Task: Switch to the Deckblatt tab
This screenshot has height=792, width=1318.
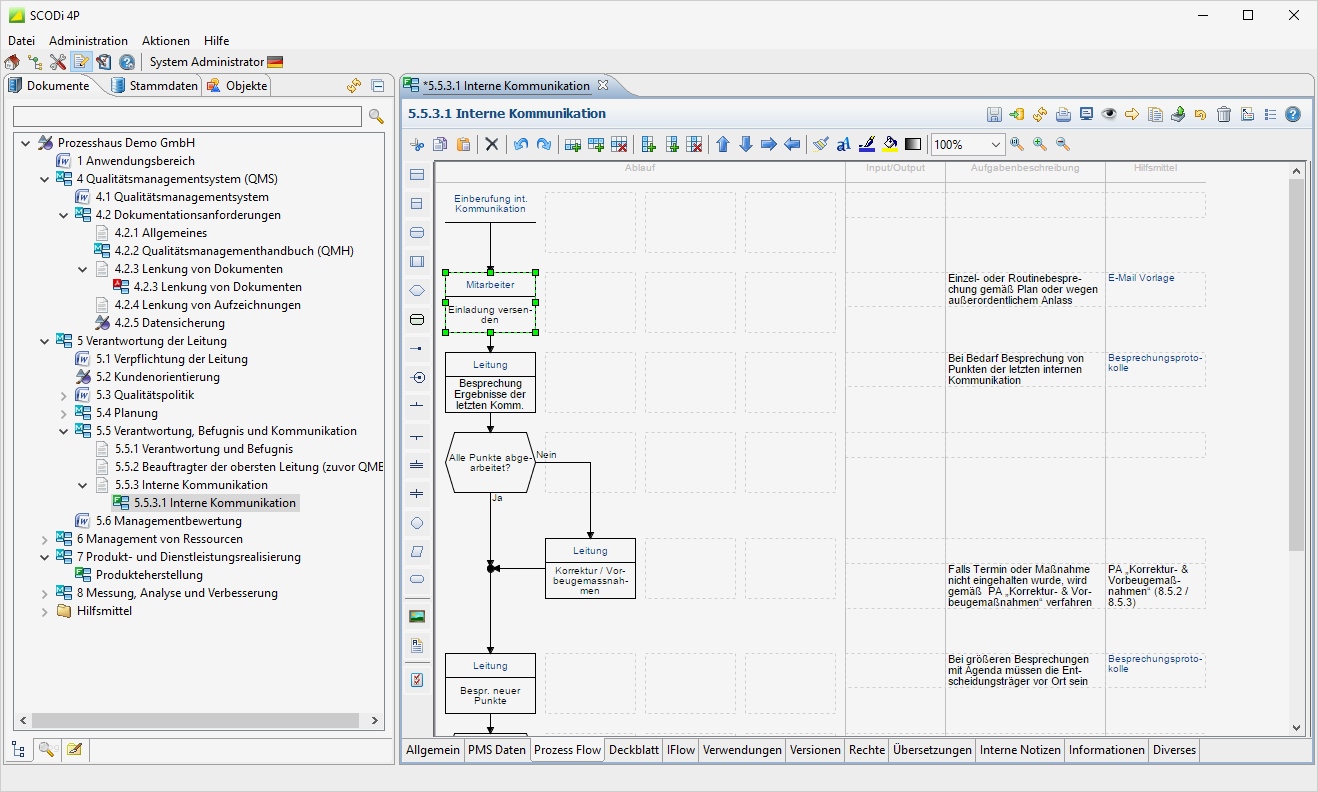Action: 634,750
